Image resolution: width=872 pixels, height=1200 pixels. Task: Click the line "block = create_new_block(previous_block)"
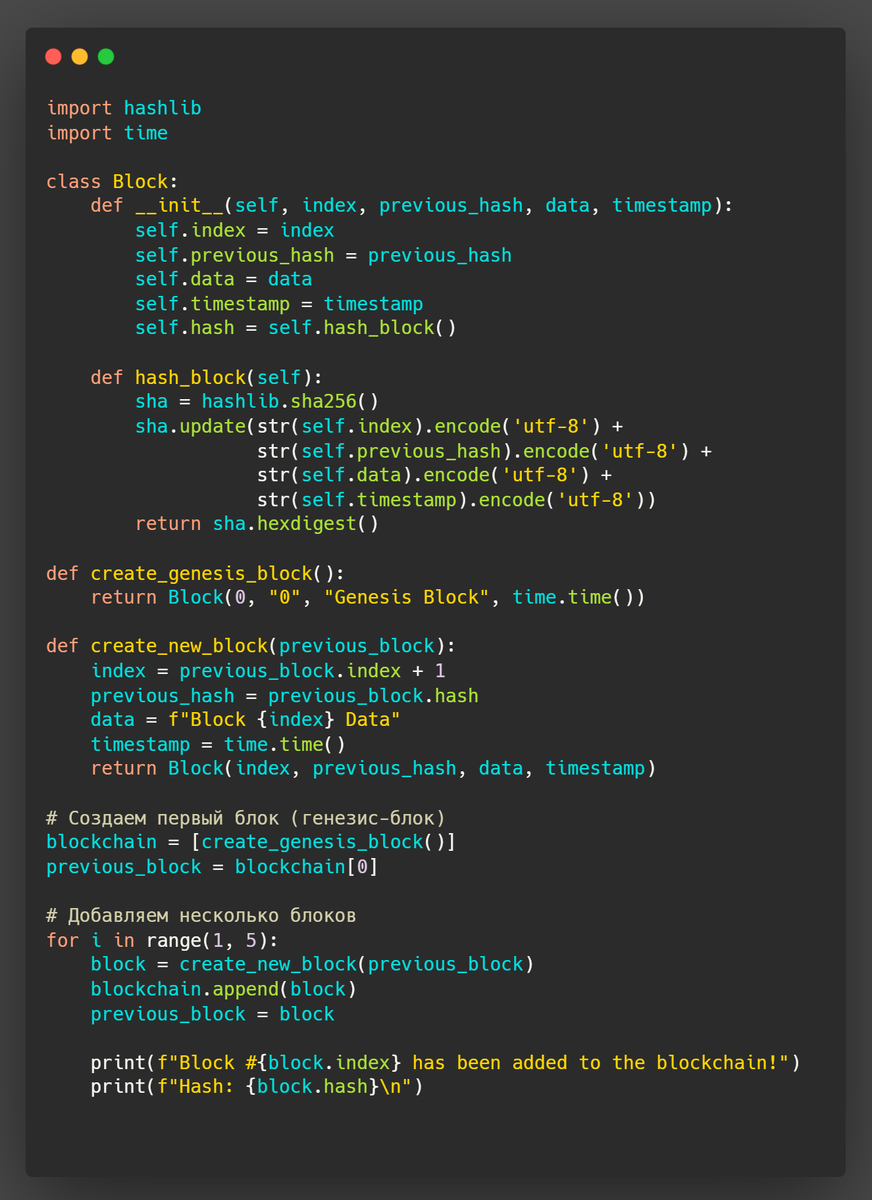pos(313,965)
